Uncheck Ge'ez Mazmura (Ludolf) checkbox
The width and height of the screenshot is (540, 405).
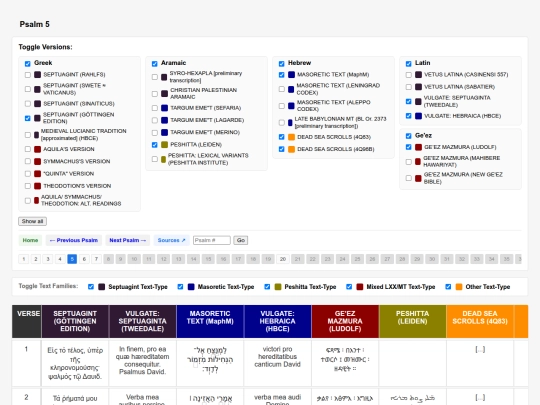408,147
